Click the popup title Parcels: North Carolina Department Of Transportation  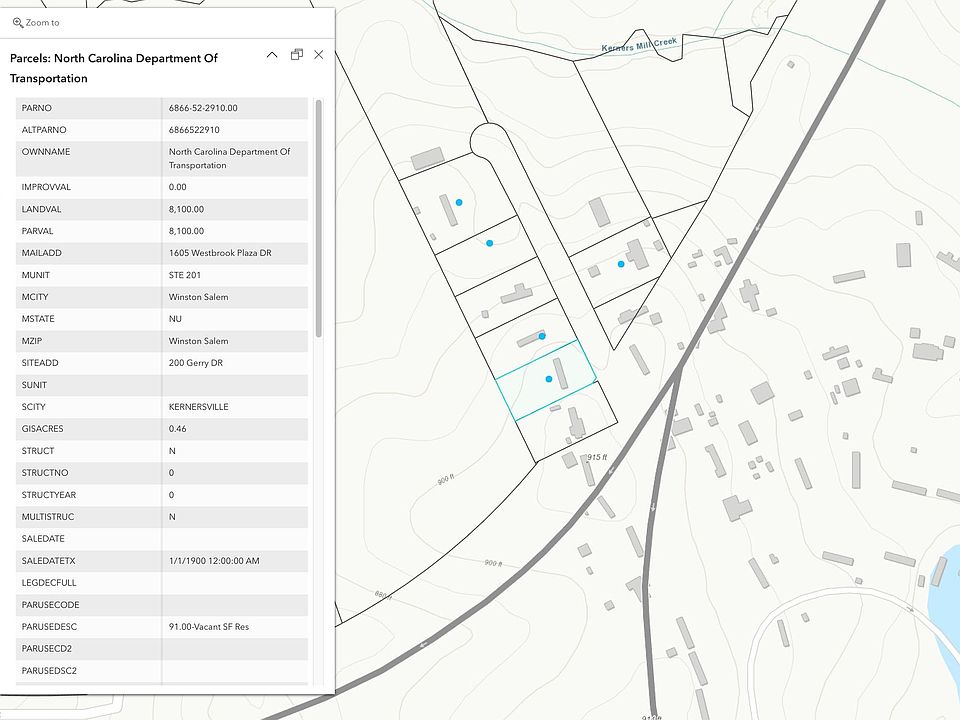114,68
